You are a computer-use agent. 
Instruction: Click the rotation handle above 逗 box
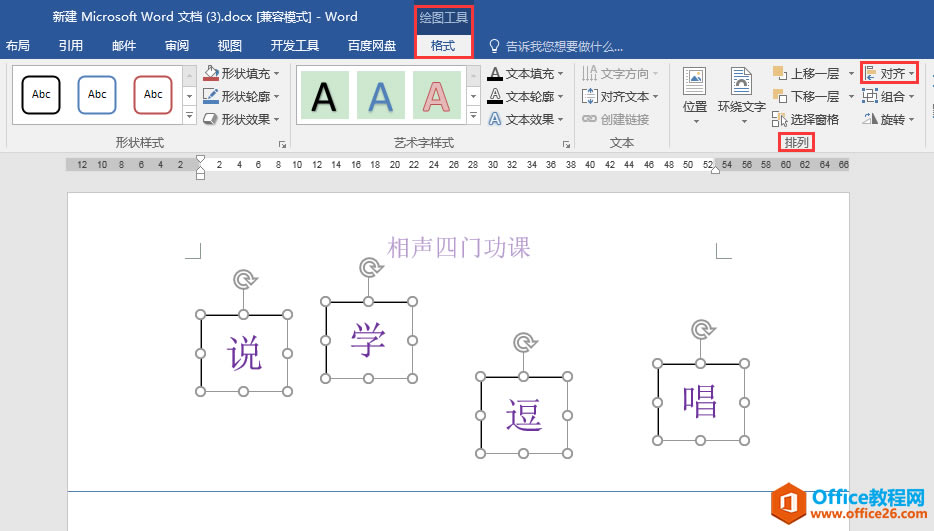coord(525,343)
